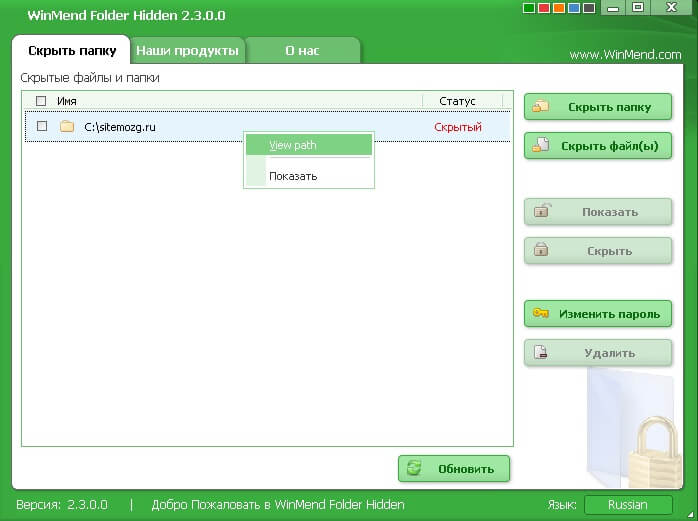Tick the checkbox for C:\sitemozg.ru row
698x521 pixels.
coord(42,127)
